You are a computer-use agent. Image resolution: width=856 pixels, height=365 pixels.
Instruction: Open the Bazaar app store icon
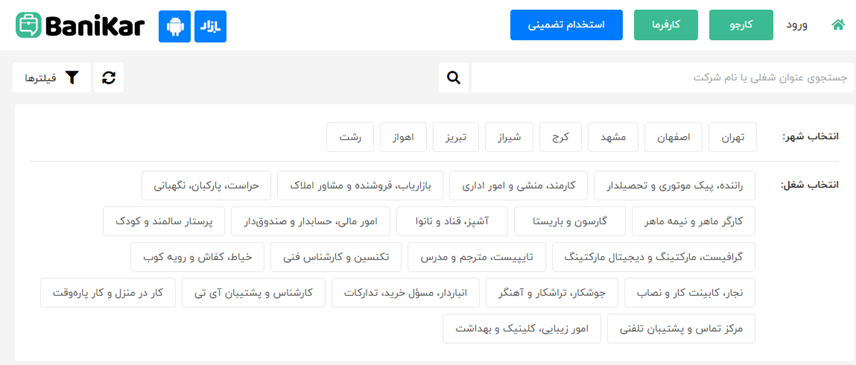(210, 26)
